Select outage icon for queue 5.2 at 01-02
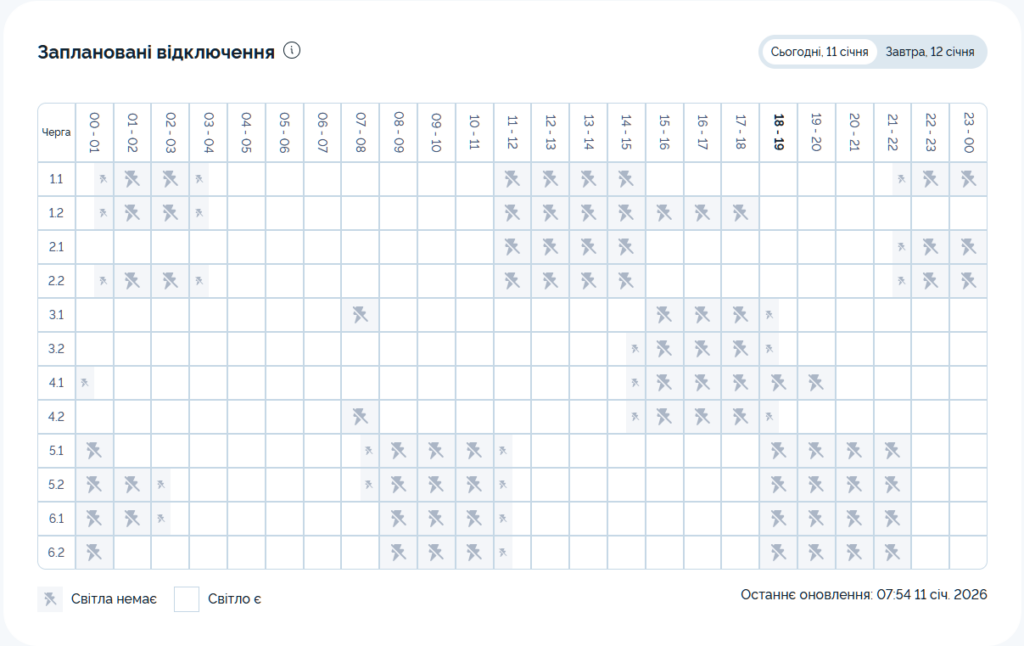This screenshot has height=646, width=1024. tap(132, 485)
